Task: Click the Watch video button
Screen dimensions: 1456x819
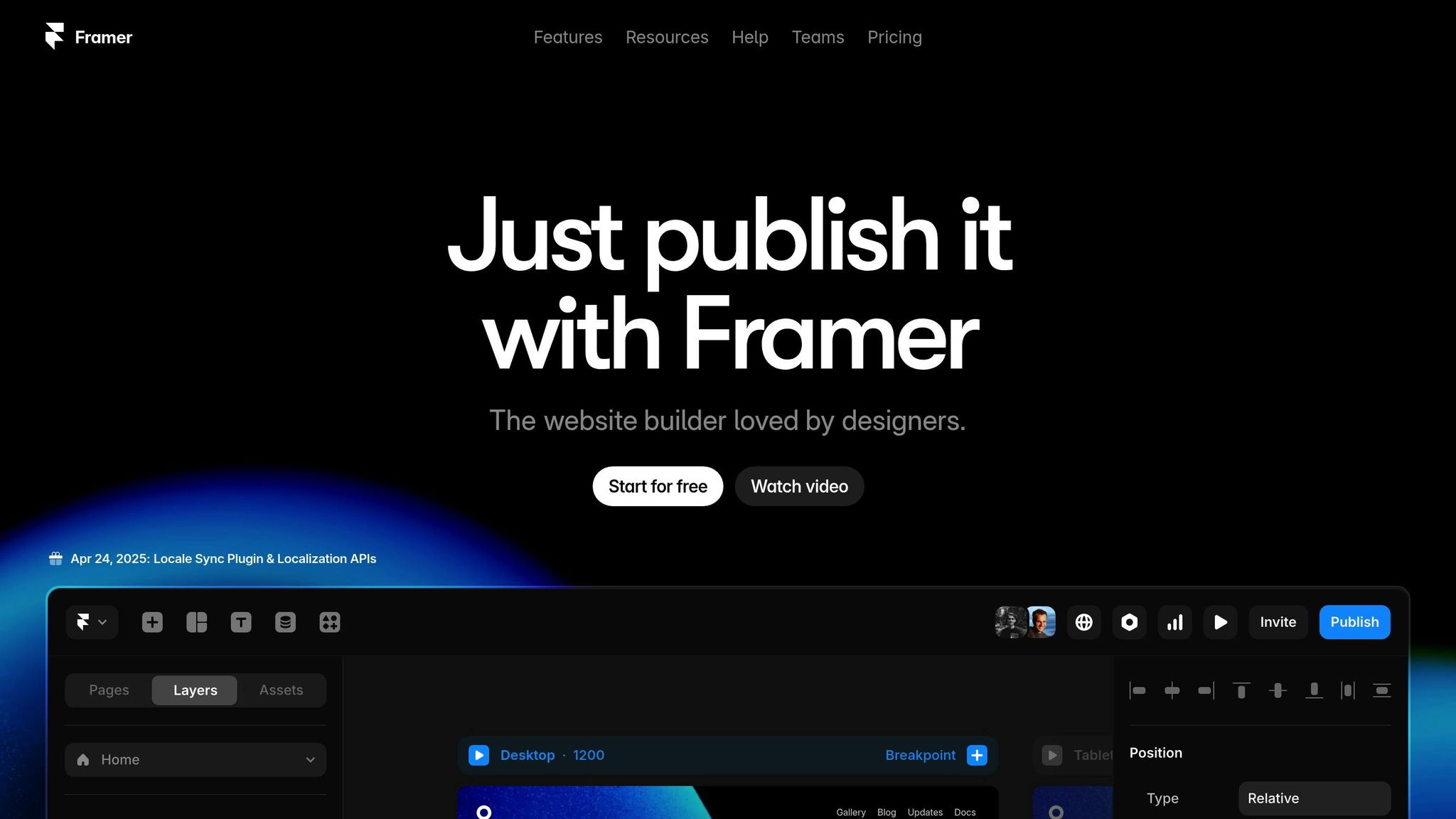Action: [799, 486]
